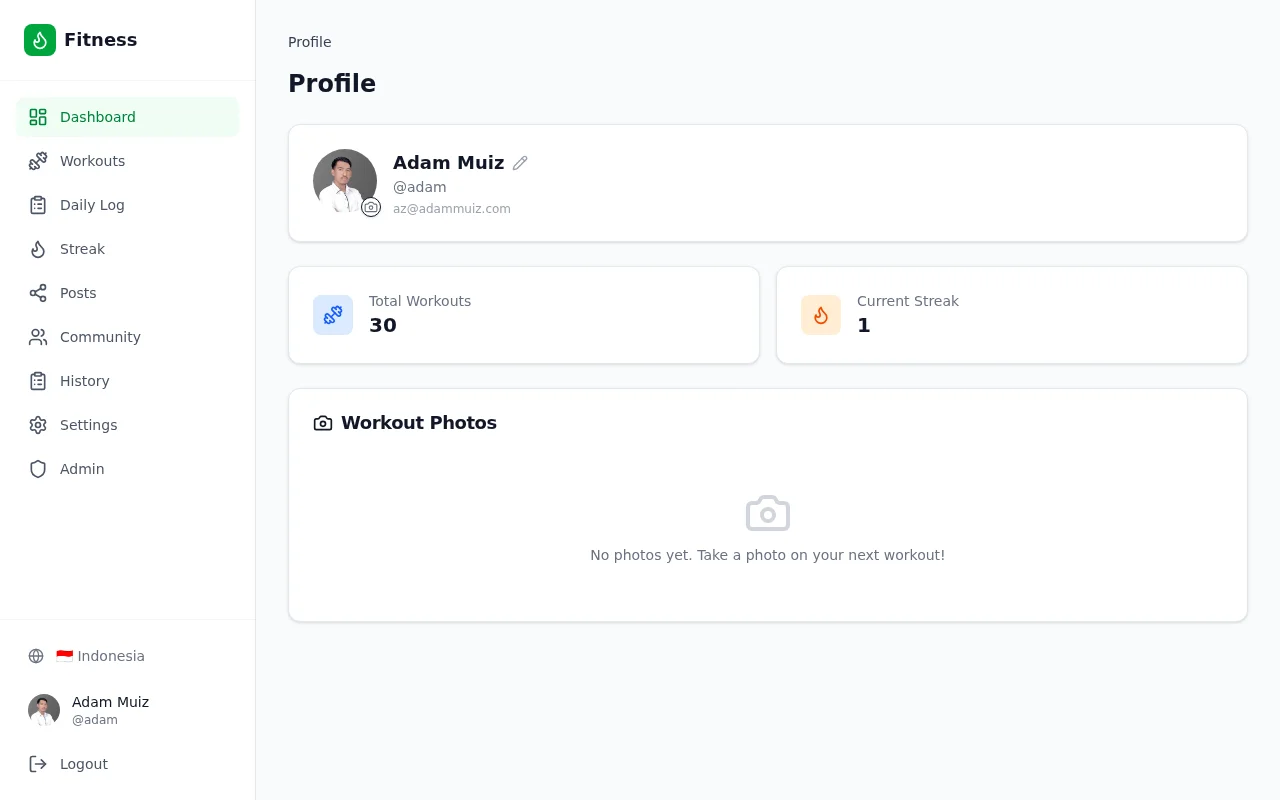Click the green Fitness flame logo
This screenshot has width=1280, height=800.
pos(40,40)
